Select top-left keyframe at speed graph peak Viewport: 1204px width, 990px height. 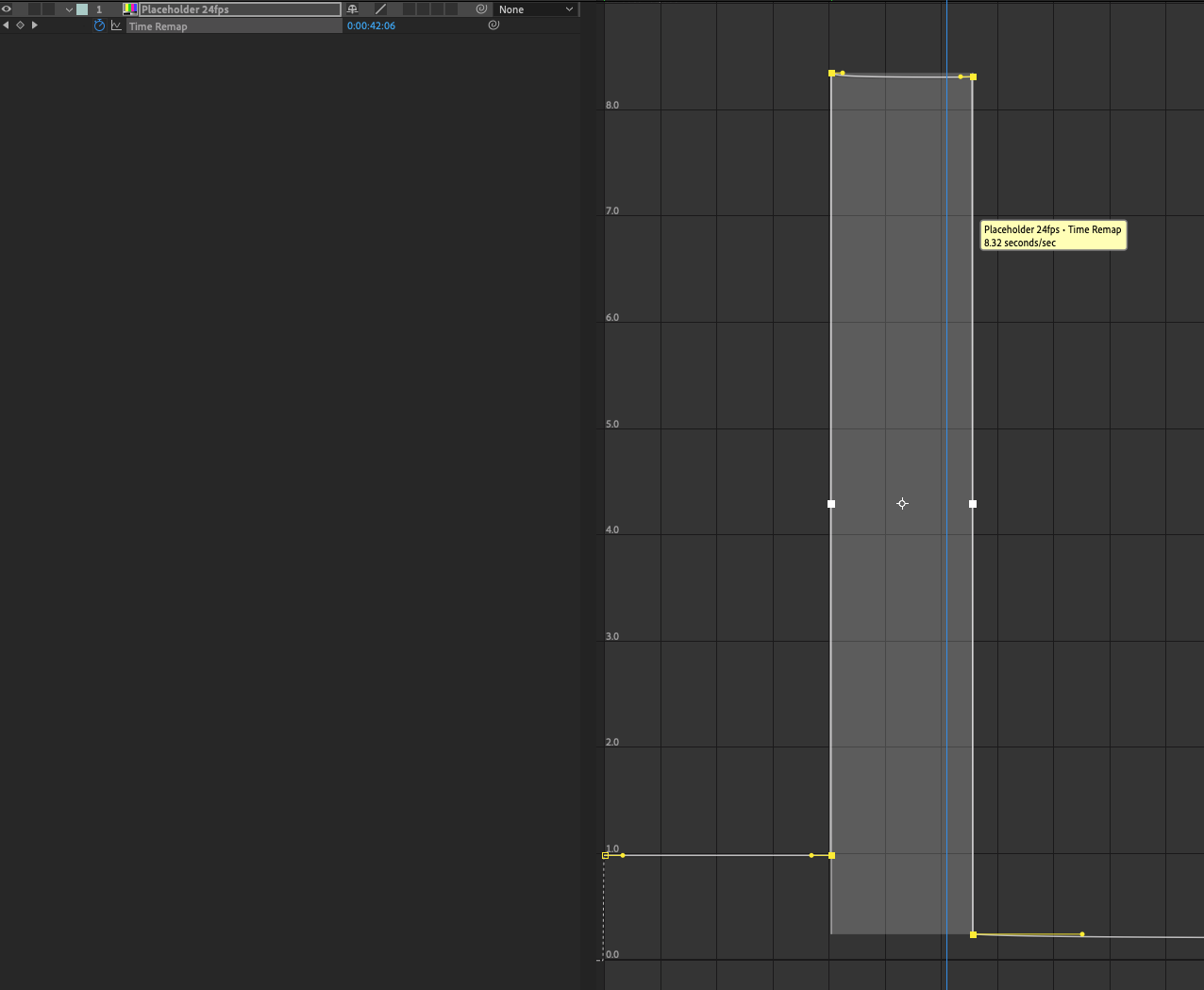coord(831,73)
